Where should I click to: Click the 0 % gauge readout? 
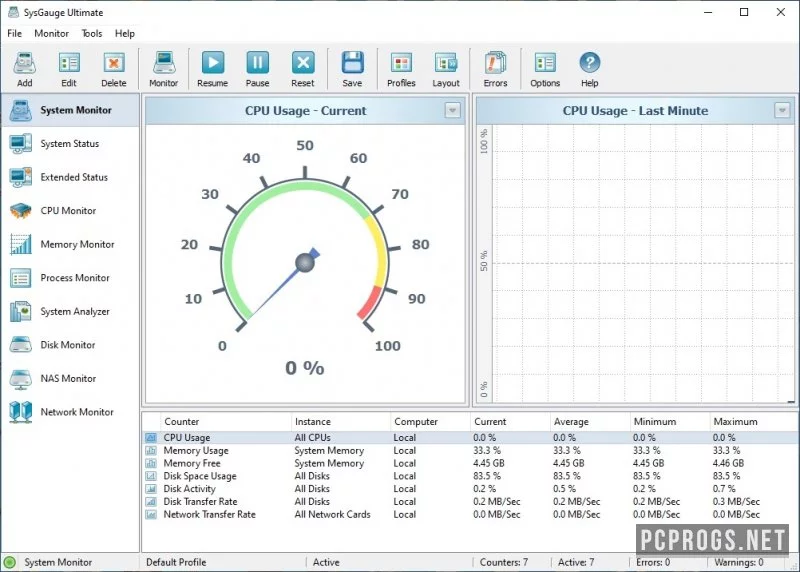tap(305, 368)
